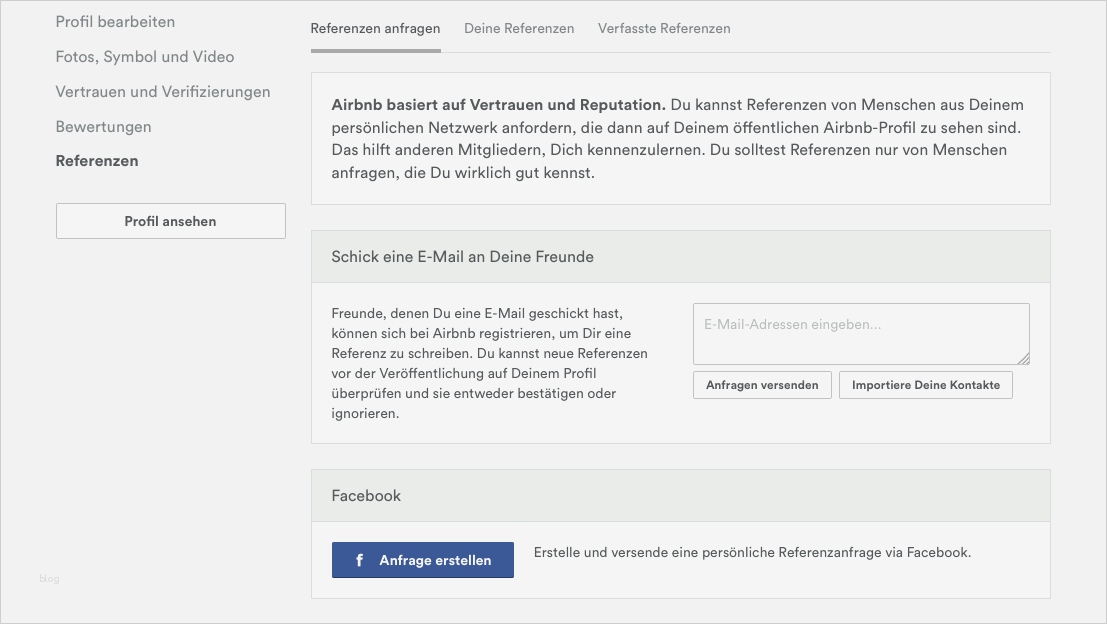The image size is (1107, 624).
Task: Open the Verfasste Referenzen tab
Action: point(664,28)
